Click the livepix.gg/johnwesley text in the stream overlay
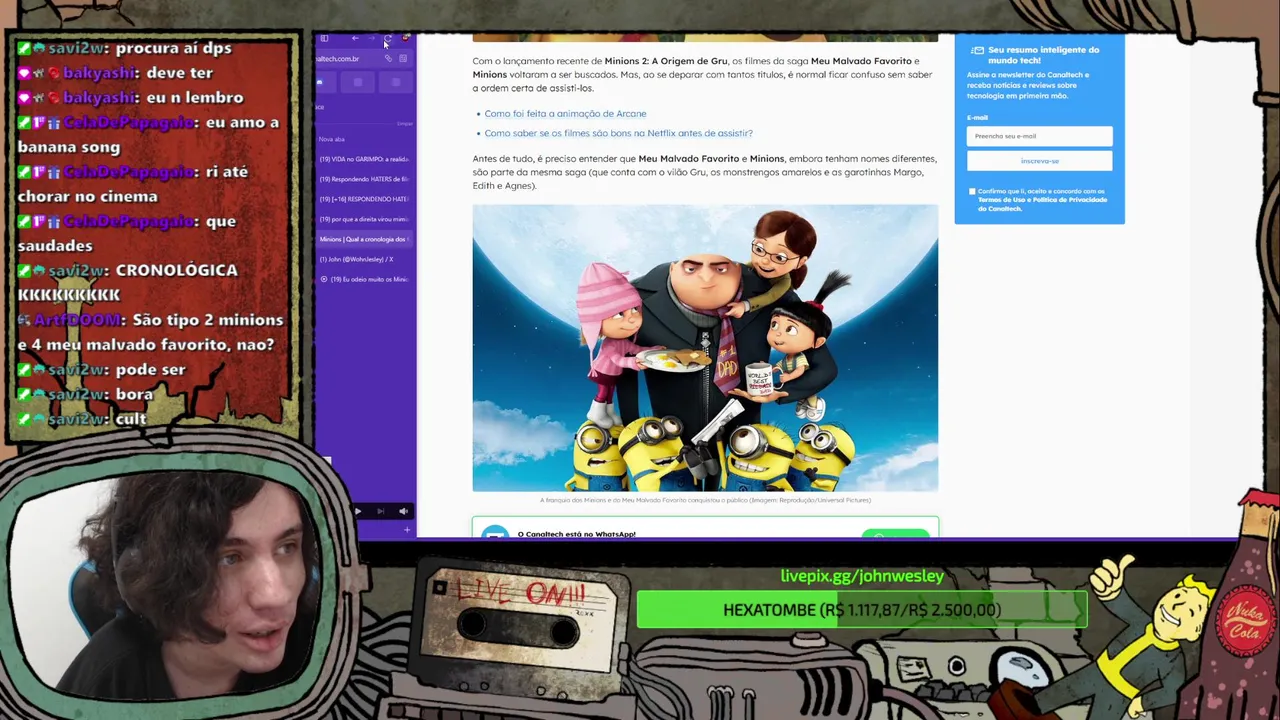 862,576
